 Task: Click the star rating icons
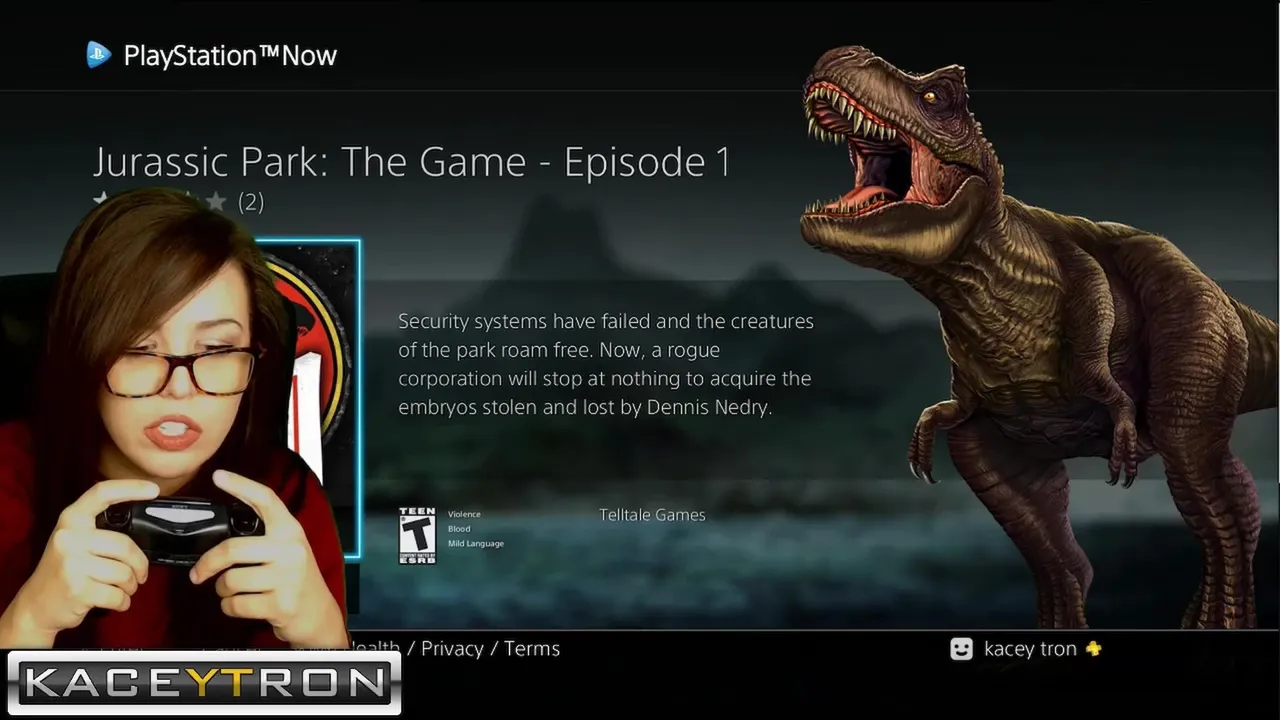coord(160,201)
